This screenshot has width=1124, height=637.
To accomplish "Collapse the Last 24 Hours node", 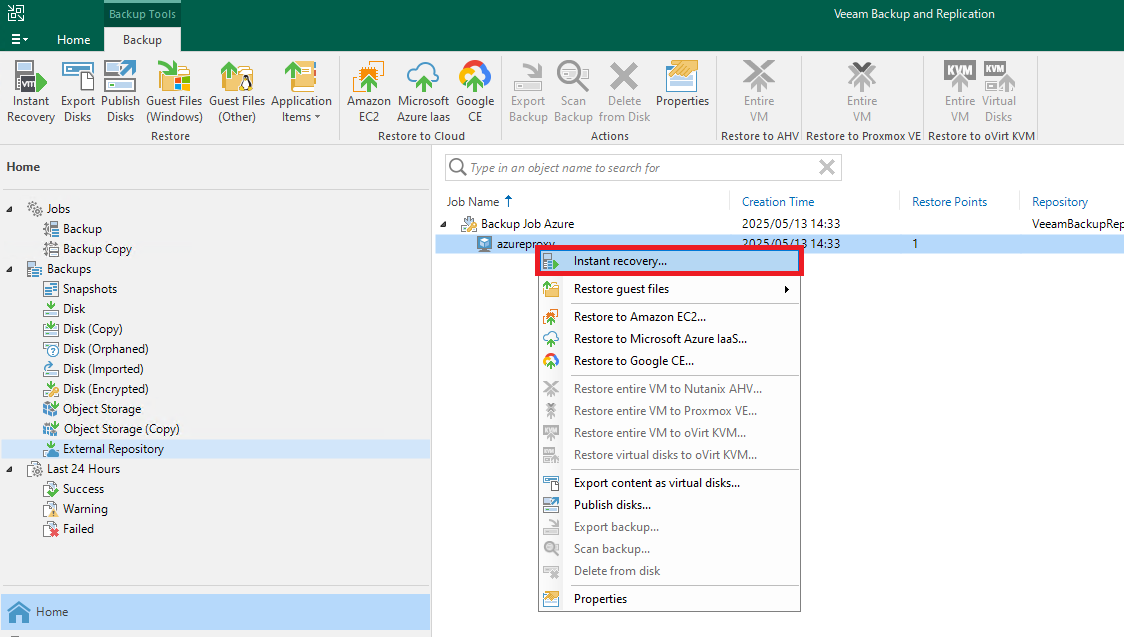I will [x=9, y=469].
